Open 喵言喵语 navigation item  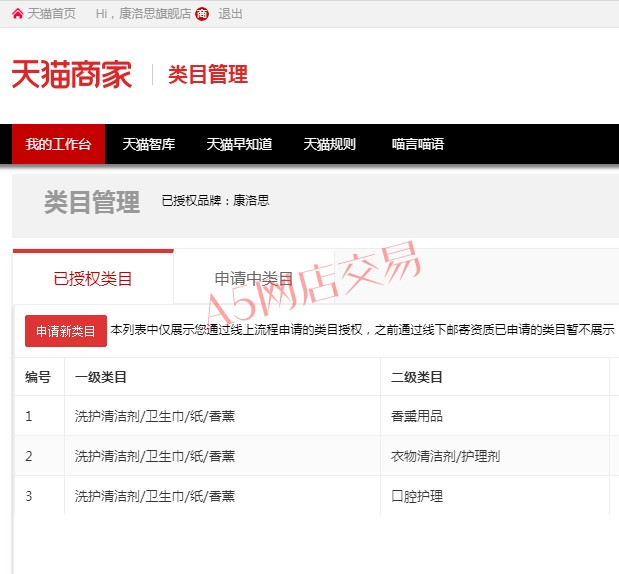418,144
